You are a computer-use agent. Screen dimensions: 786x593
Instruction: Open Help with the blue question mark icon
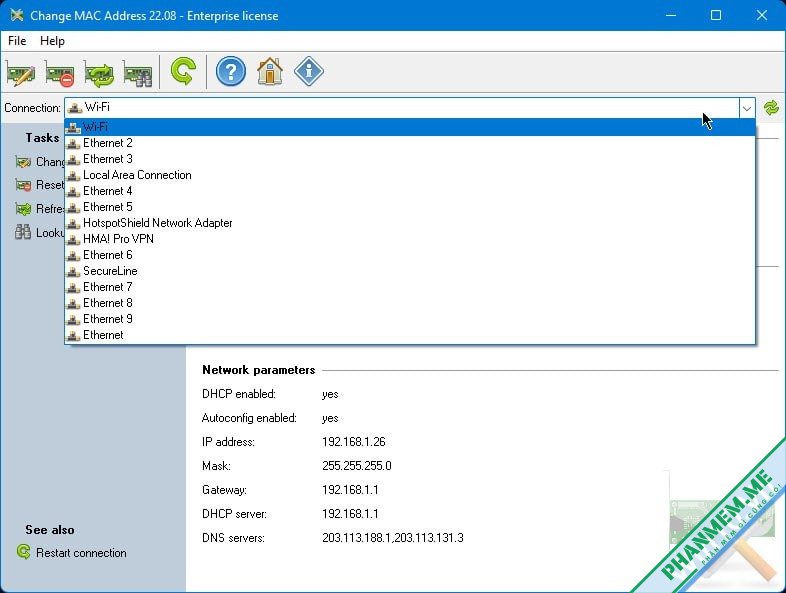[231, 71]
